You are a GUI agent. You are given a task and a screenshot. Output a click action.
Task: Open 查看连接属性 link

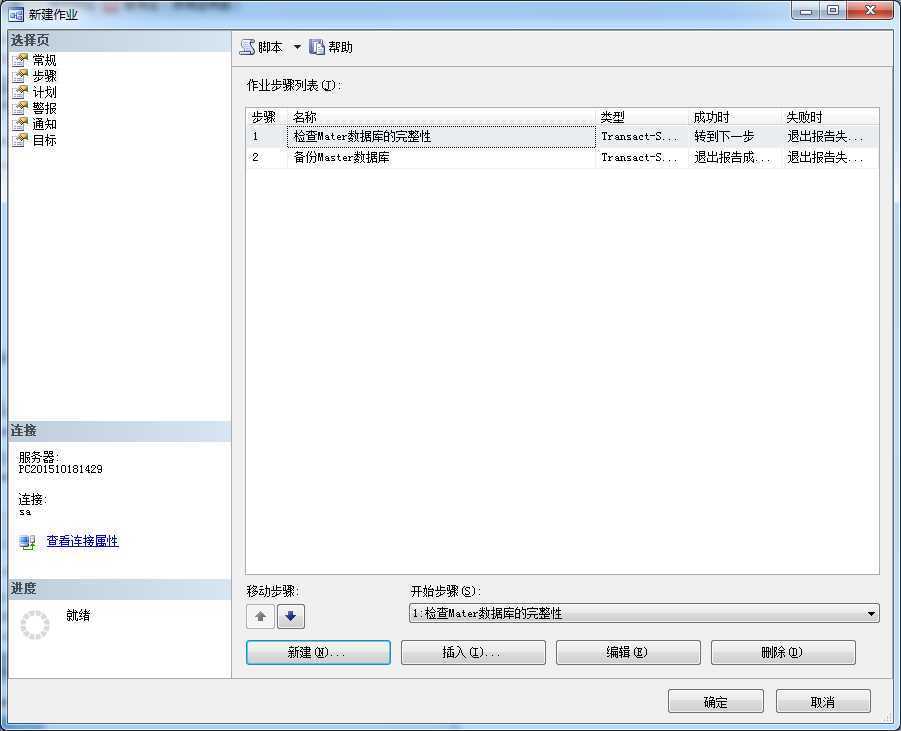(82, 541)
